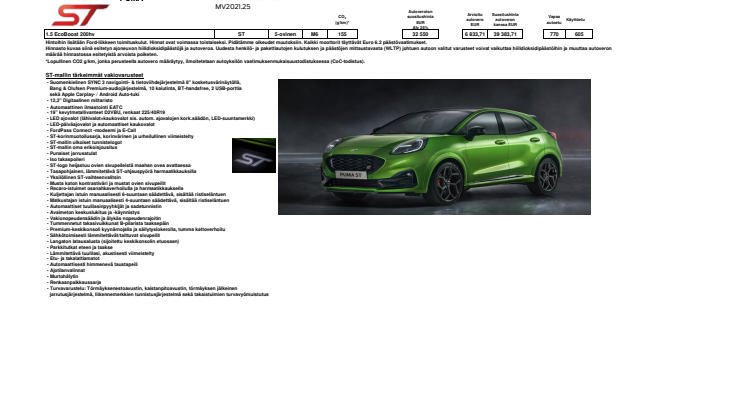Click the ST trim level table cell

(241, 34)
